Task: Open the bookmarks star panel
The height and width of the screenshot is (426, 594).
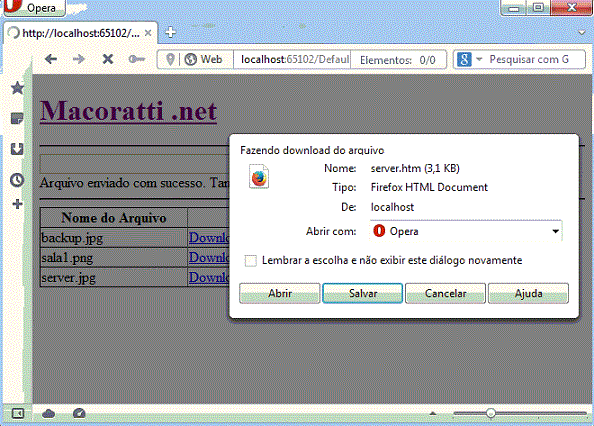Action: pyautogui.click(x=17, y=88)
